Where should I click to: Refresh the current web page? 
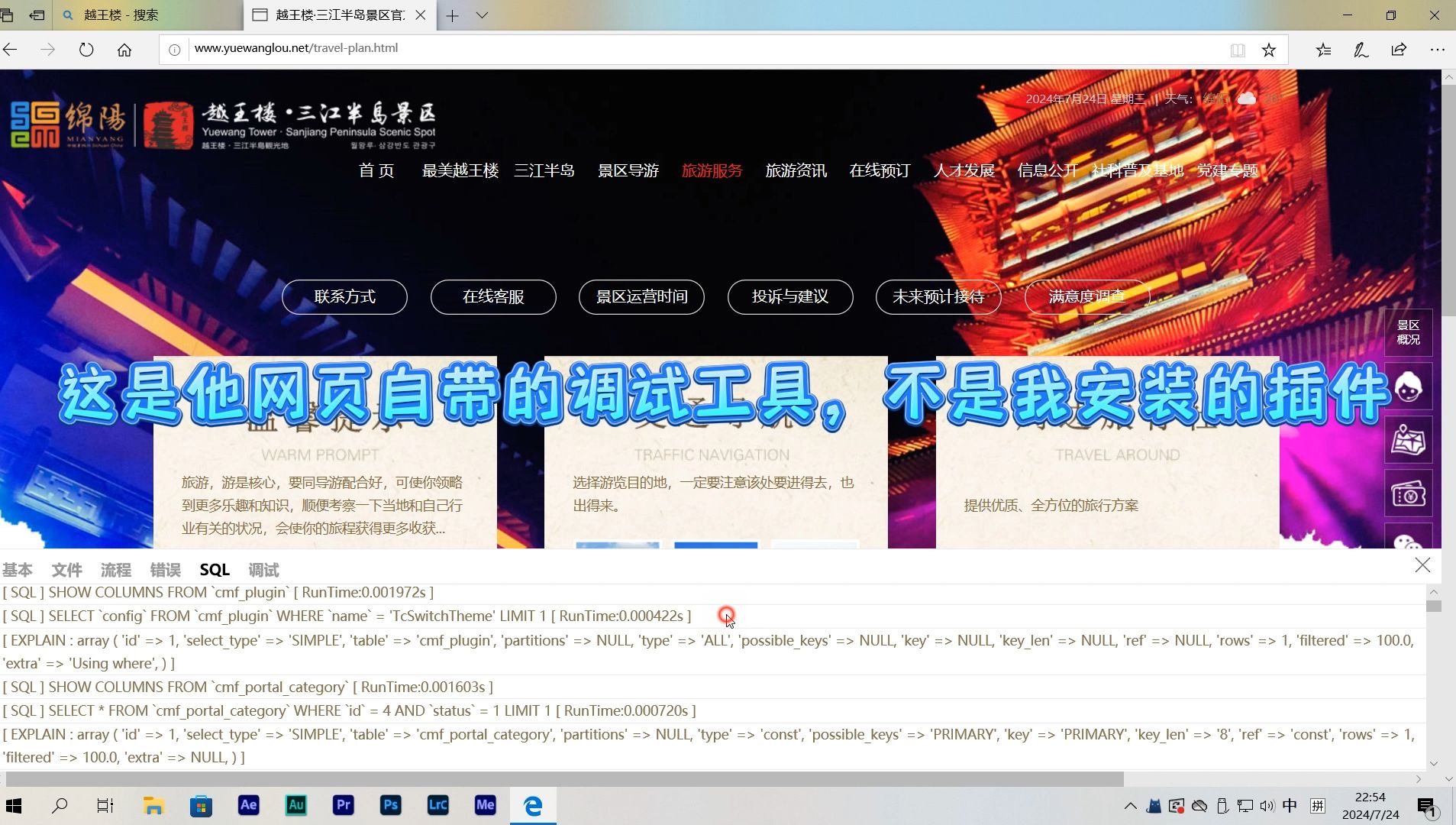[x=86, y=50]
